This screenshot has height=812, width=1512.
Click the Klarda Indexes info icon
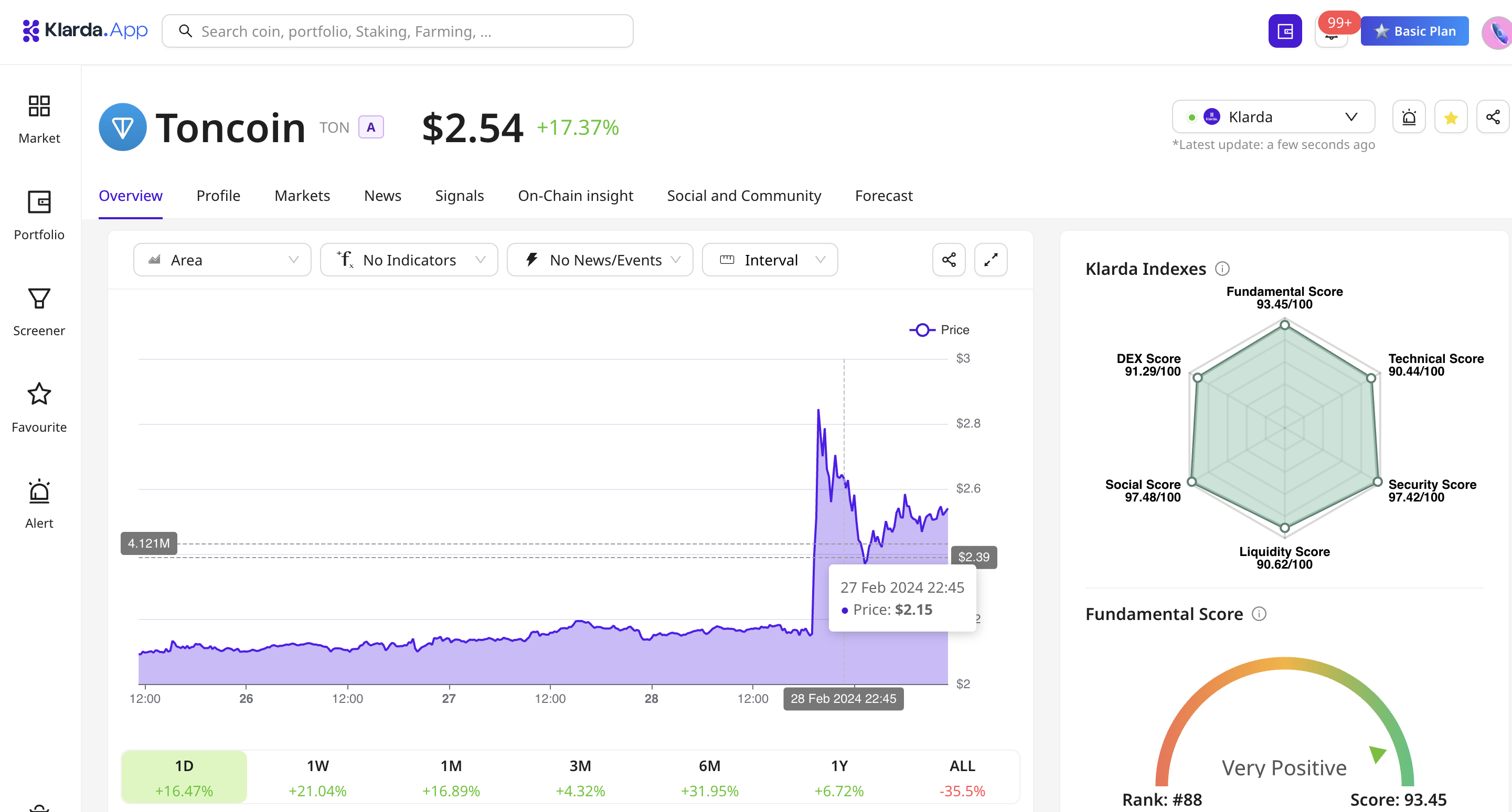[1222, 269]
